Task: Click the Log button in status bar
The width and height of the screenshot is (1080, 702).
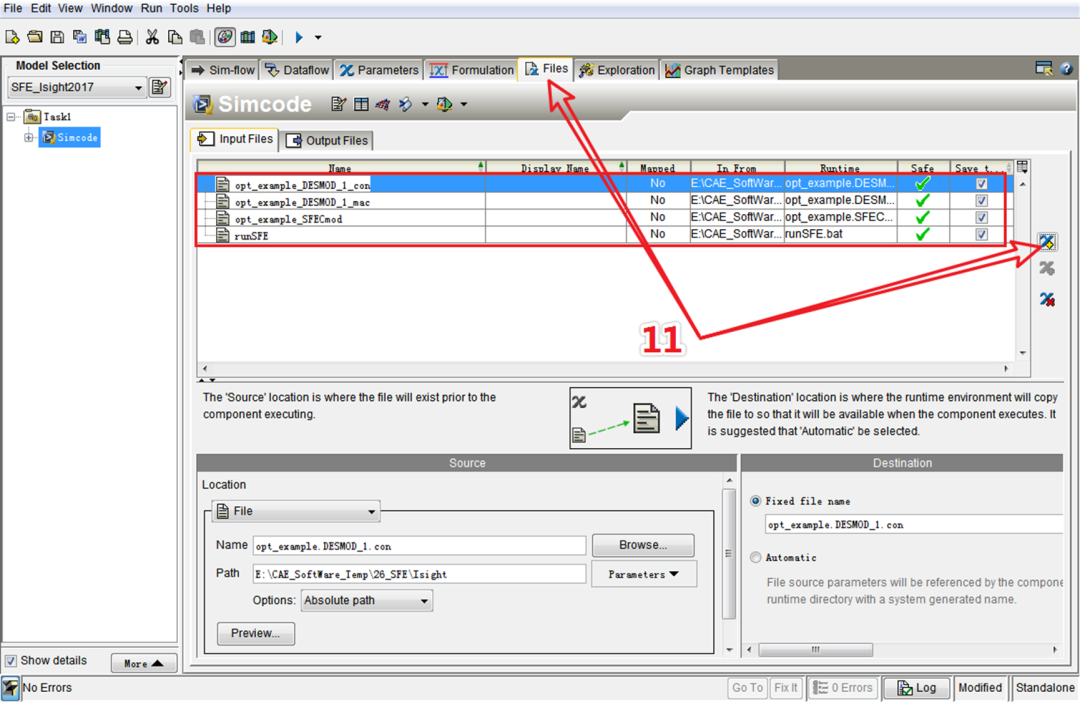Action: 917,688
